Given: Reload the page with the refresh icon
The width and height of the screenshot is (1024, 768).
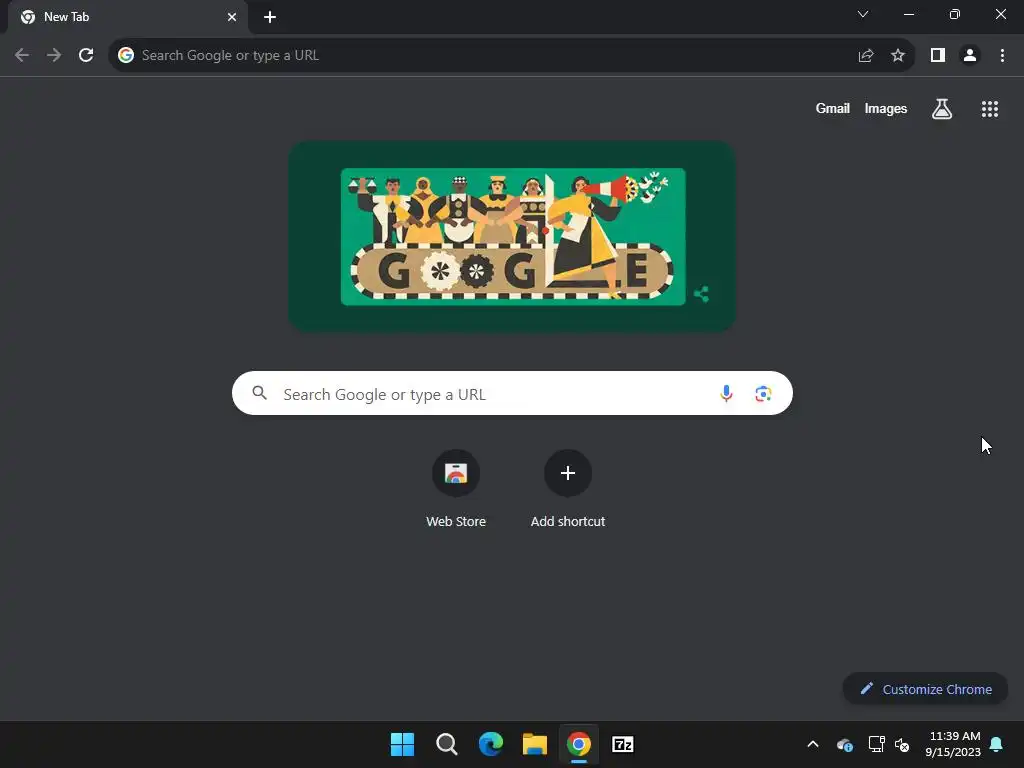Looking at the screenshot, I should coord(86,55).
